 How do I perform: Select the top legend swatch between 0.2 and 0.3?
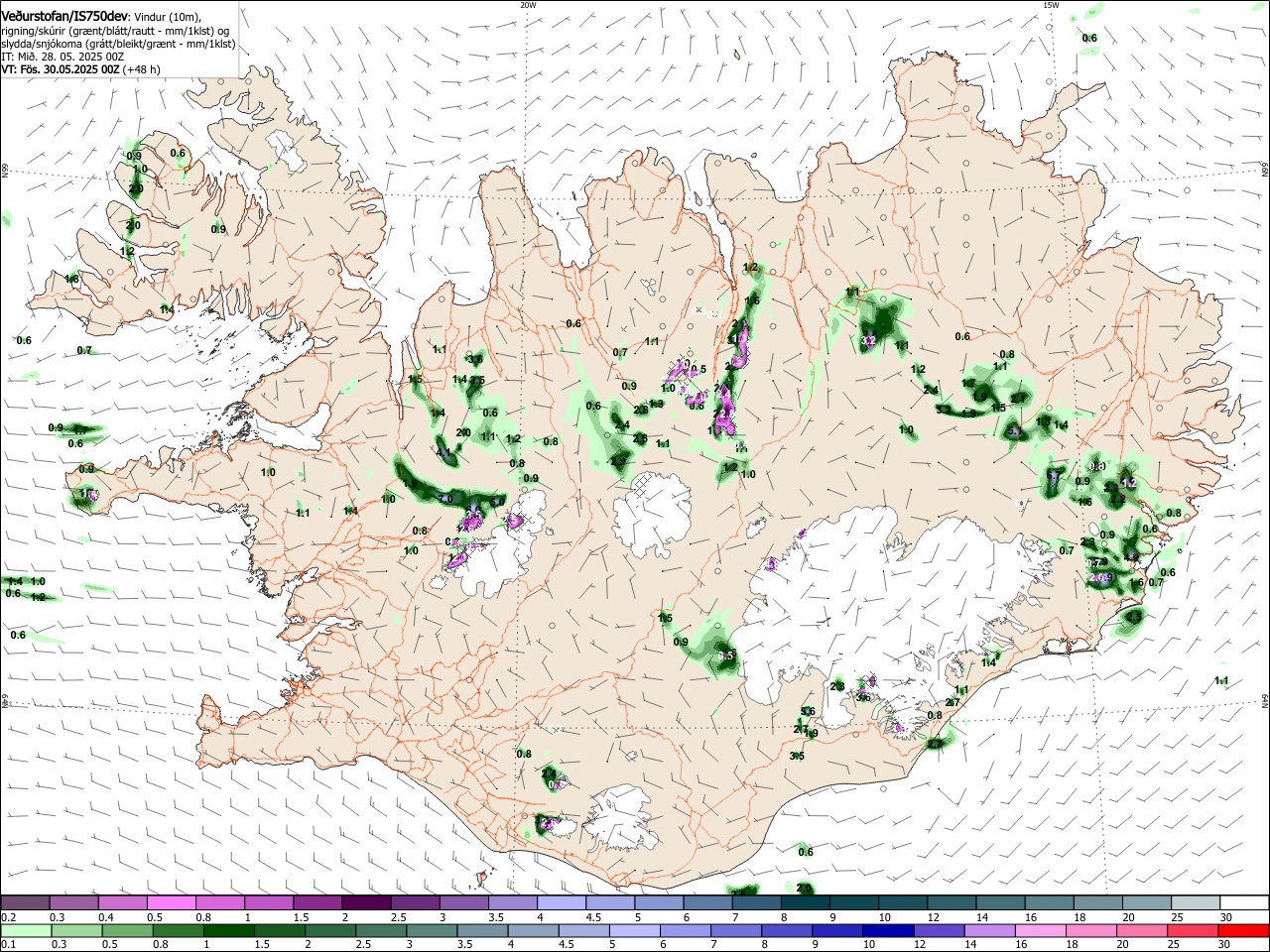25,903
